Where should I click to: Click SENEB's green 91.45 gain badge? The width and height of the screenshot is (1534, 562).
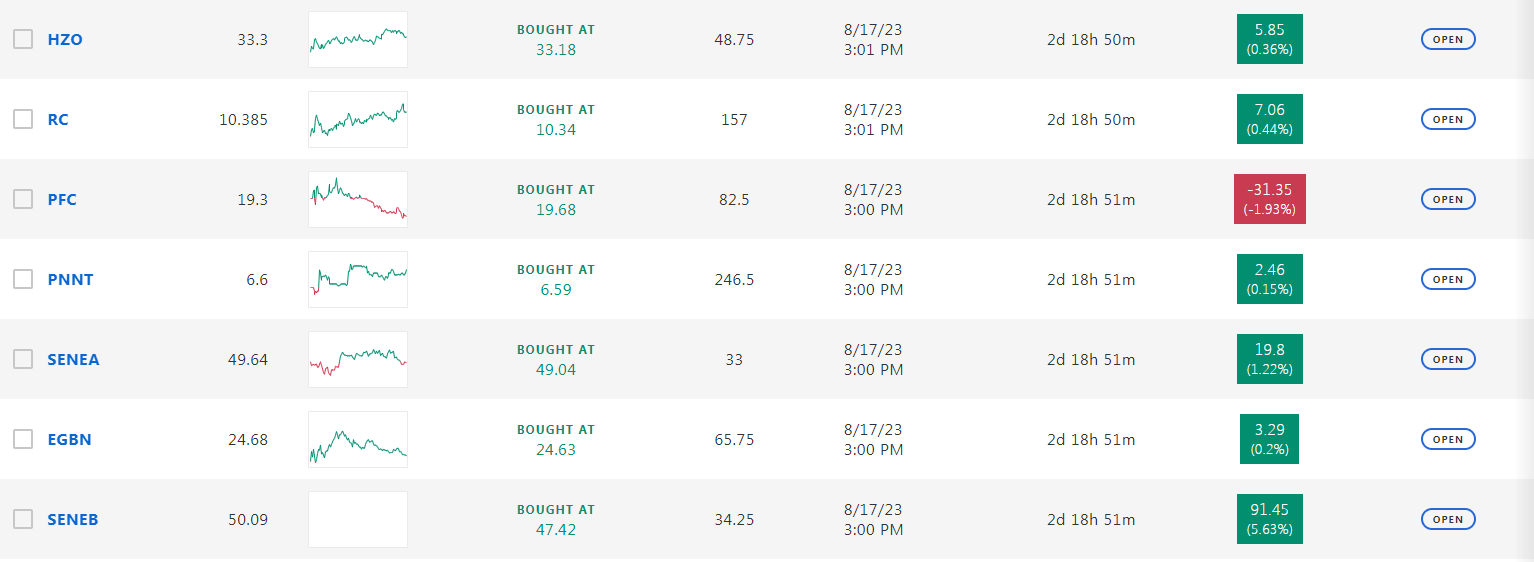1269,519
